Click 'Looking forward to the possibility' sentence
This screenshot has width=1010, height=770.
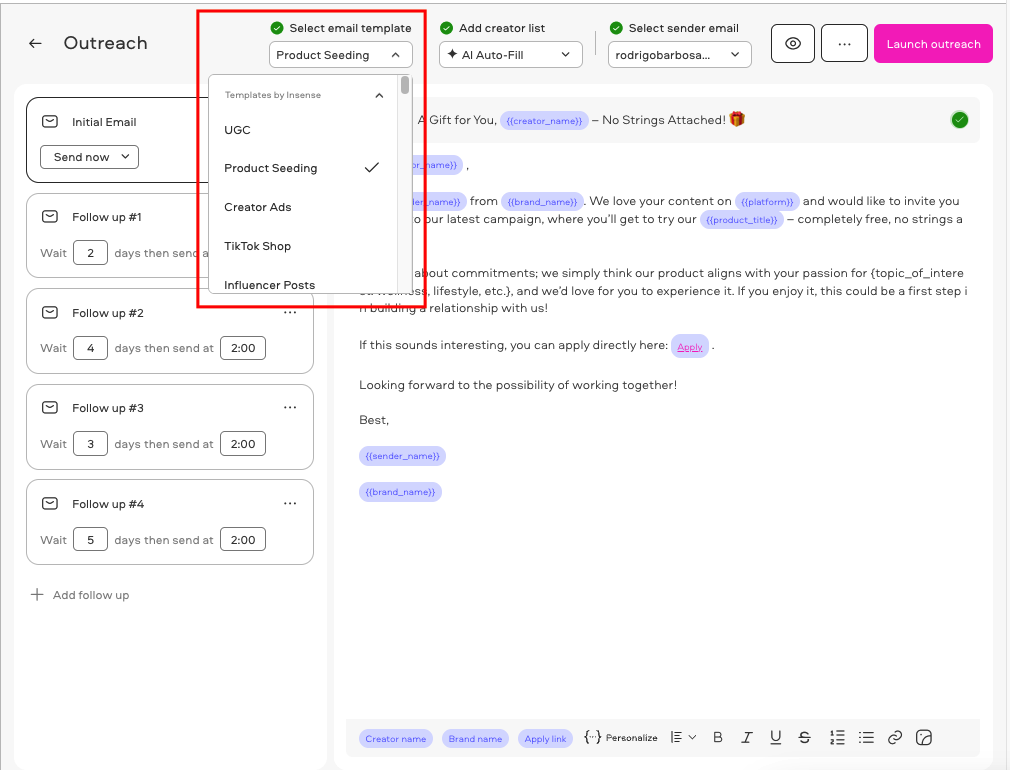[x=518, y=385]
